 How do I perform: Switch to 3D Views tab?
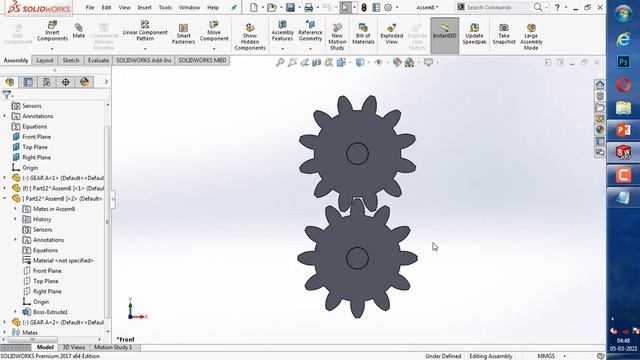[x=73, y=347]
